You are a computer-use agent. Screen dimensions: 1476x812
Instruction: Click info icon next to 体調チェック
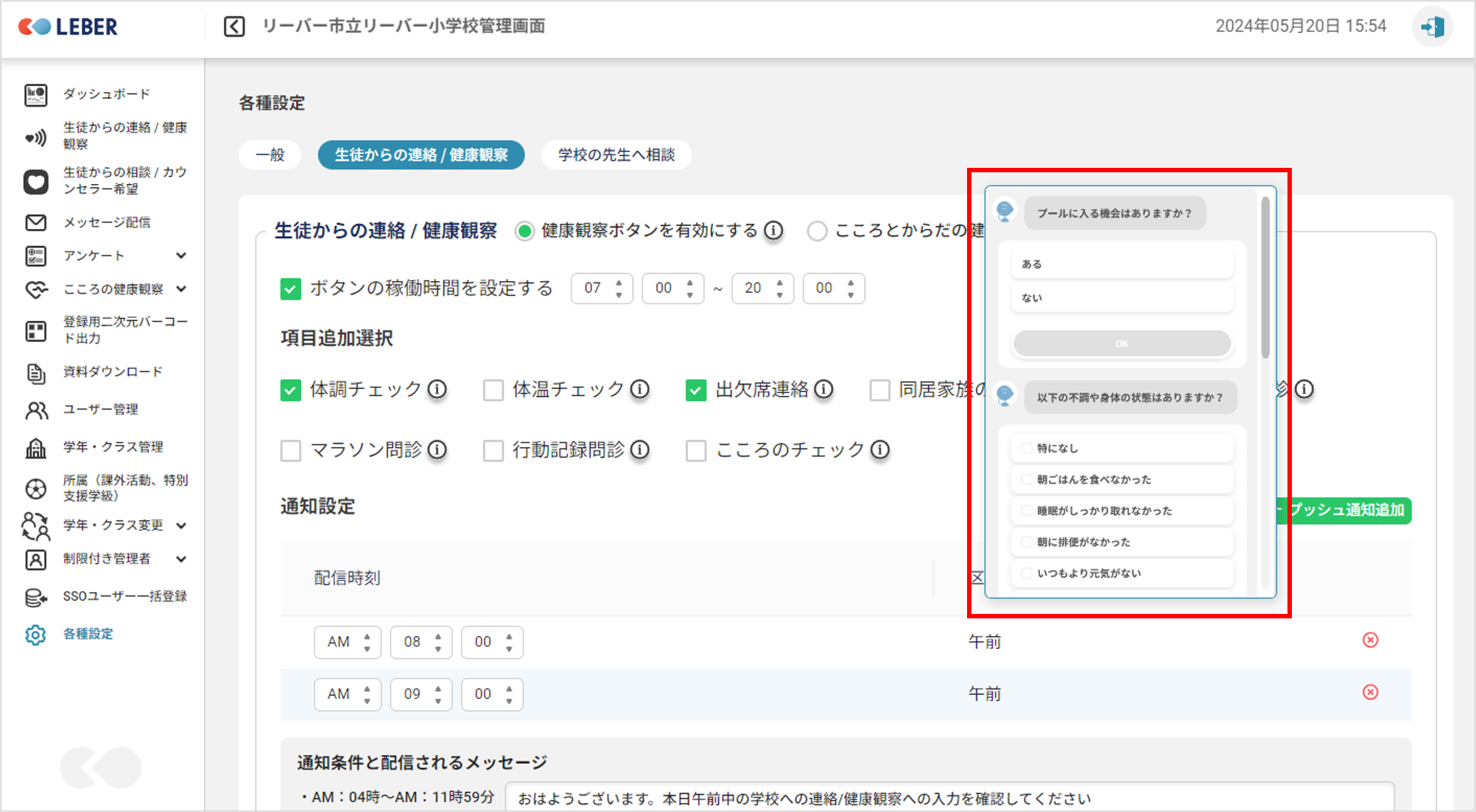(437, 389)
